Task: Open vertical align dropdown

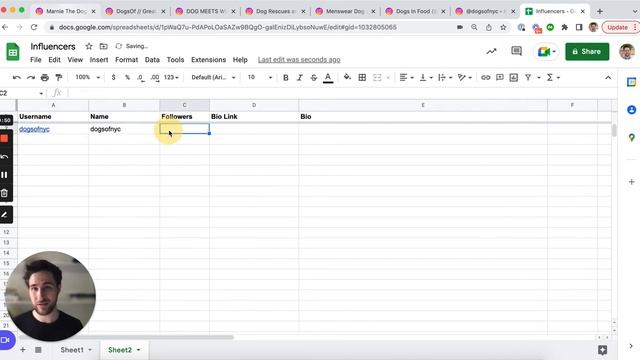Action: pos(426,78)
